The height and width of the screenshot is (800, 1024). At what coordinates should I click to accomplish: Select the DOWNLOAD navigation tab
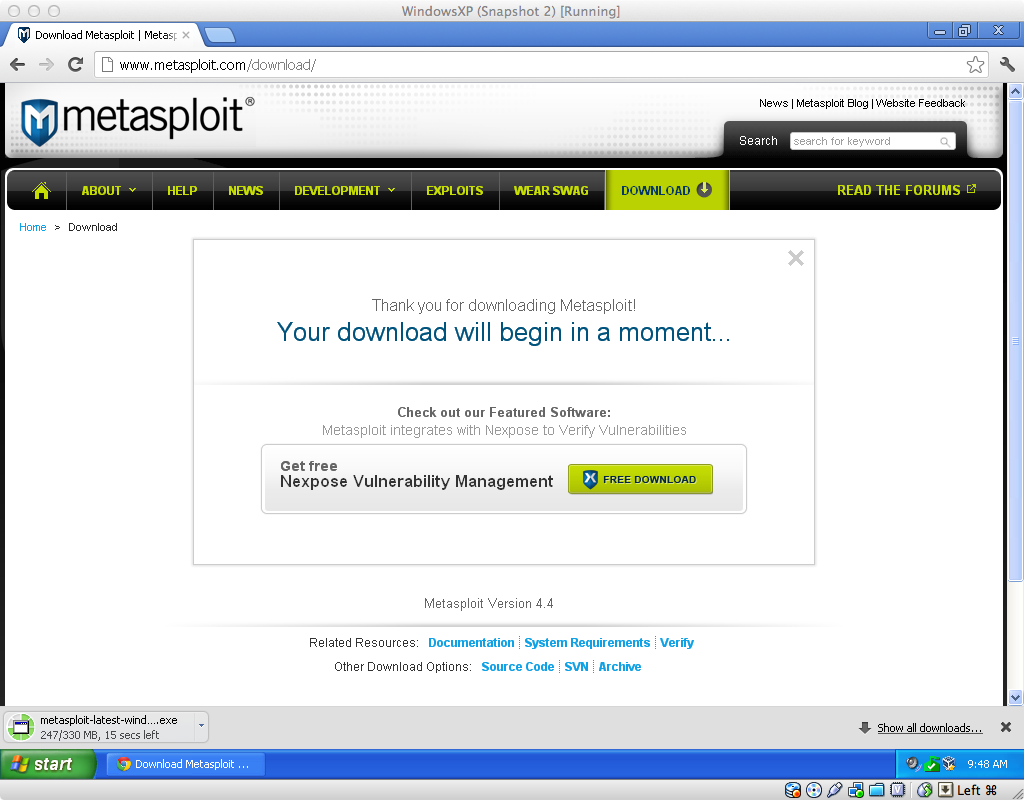point(667,190)
